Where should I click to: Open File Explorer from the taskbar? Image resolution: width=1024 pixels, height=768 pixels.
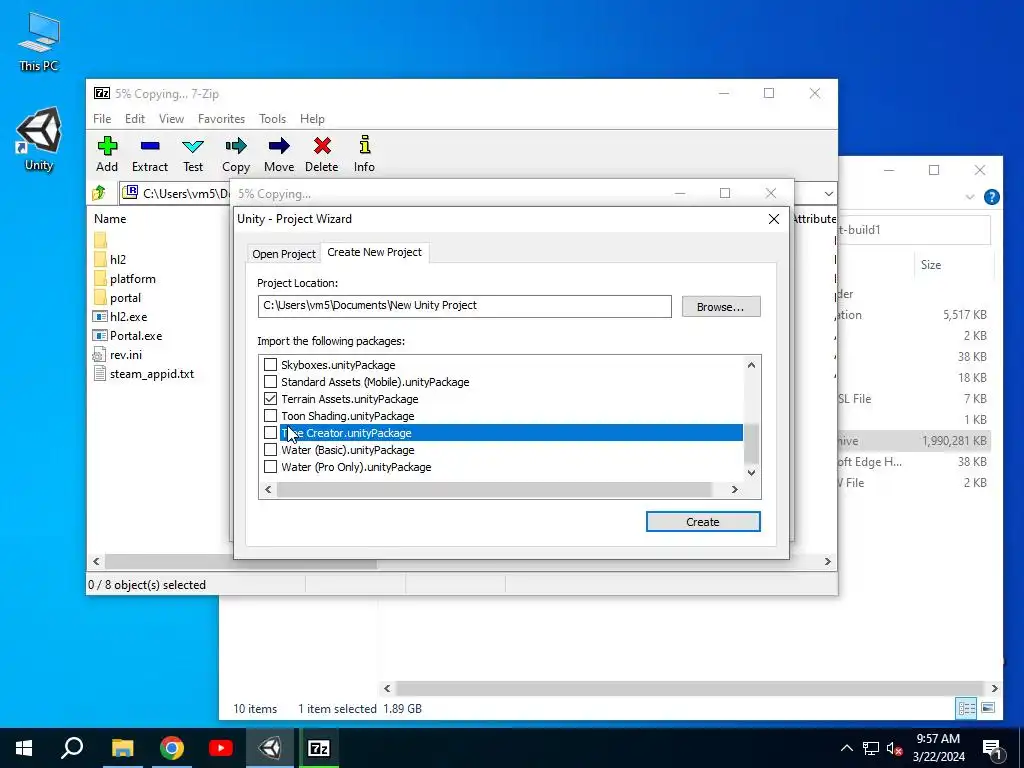click(x=122, y=748)
